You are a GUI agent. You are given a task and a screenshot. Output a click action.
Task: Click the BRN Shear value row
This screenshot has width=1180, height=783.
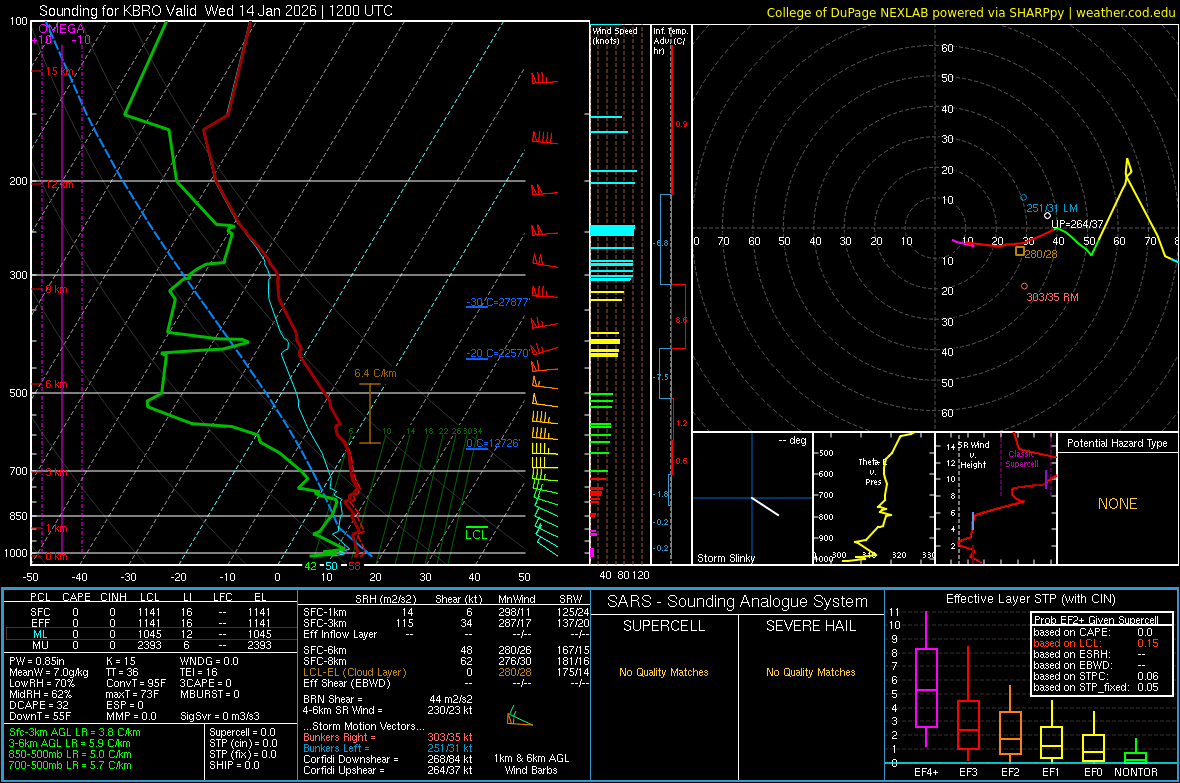(x=388, y=699)
